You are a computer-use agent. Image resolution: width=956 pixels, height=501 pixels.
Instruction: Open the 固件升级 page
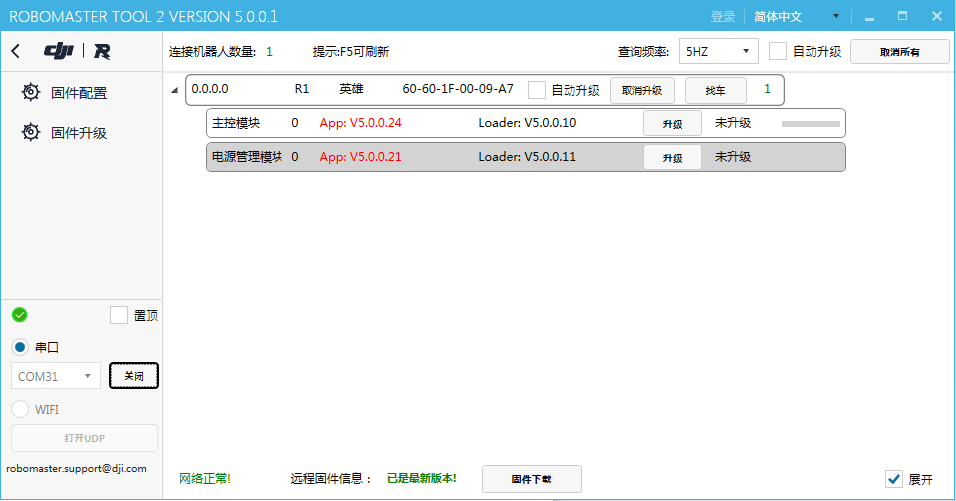(79, 133)
